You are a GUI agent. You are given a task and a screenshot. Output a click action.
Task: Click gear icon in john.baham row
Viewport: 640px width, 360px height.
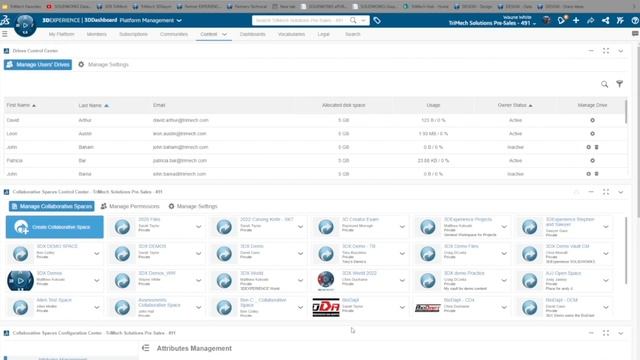pyautogui.click(x=589, y=147)
